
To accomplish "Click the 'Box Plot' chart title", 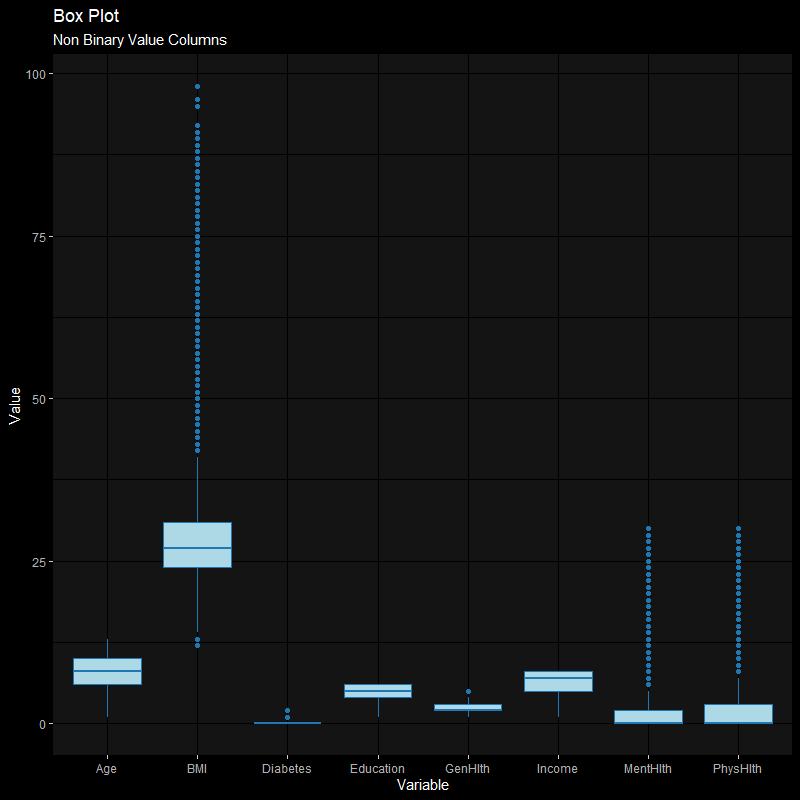I will coord(86,16).
